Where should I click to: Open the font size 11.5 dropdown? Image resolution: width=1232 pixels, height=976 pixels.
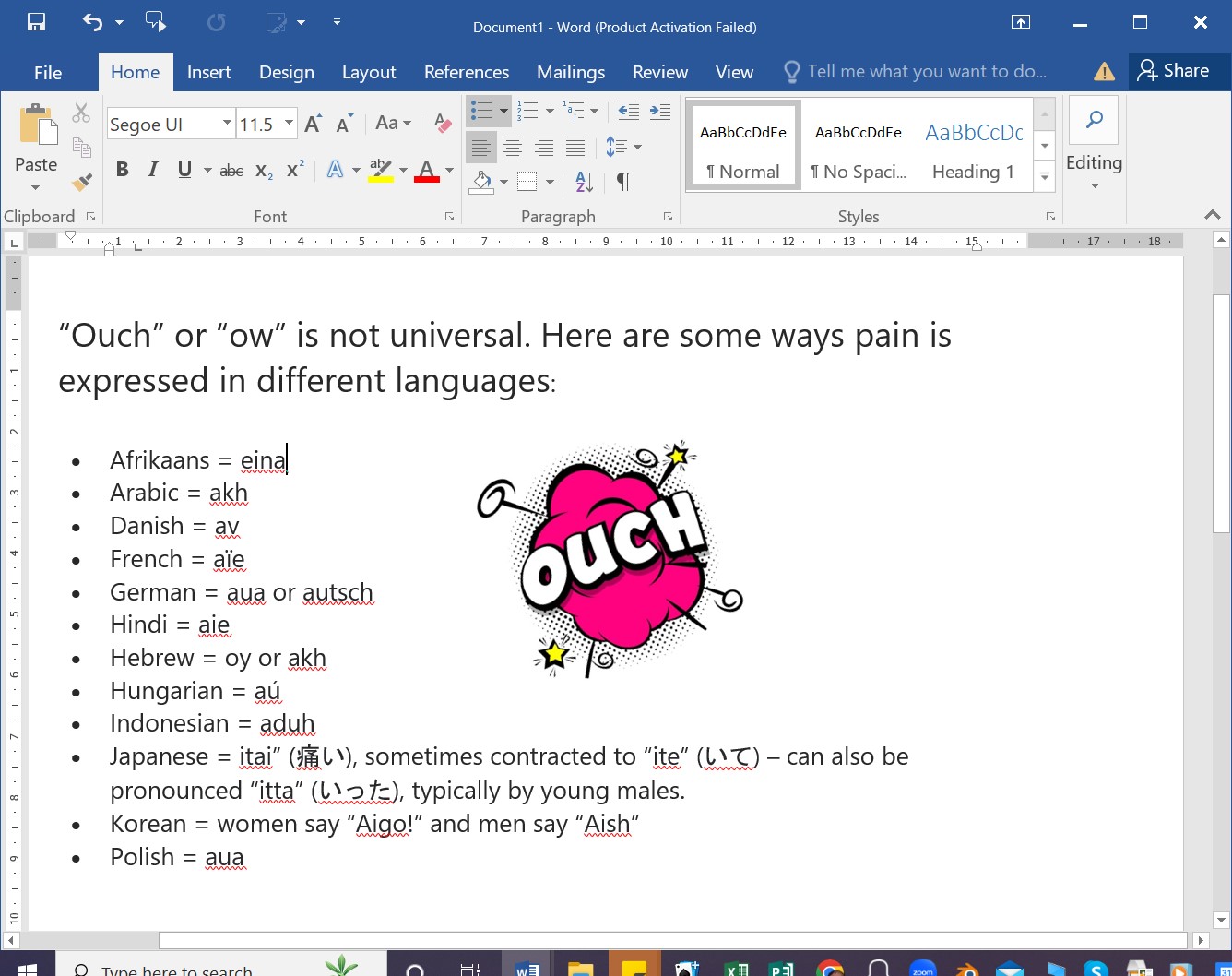[289, 124]
